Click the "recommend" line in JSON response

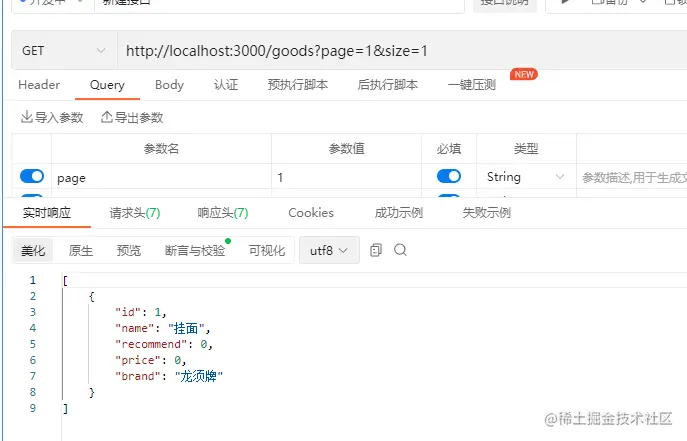pos(164,344)
